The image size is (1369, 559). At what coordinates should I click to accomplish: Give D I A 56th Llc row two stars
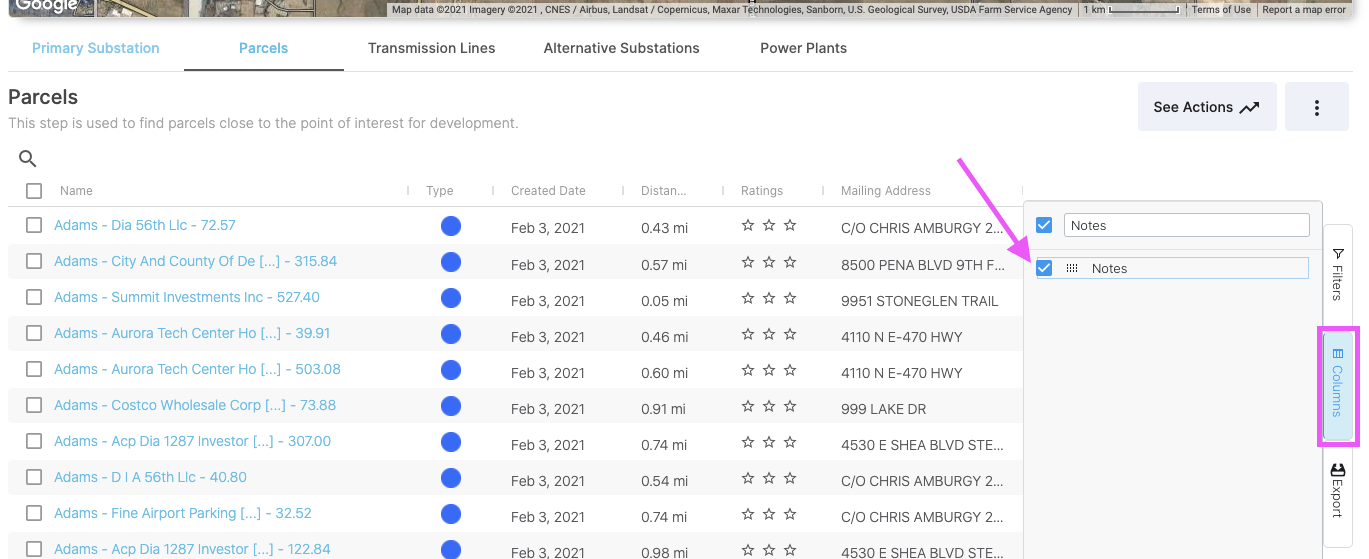(x=769, y=478)
